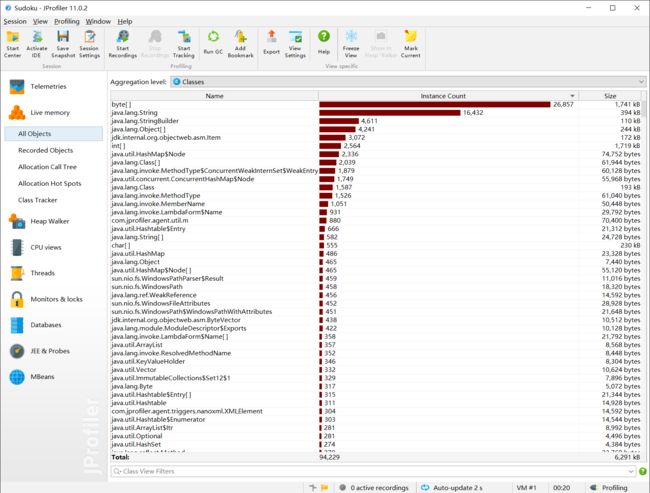Click green help icon beside class filter
The width and height of the screenshot is (650, 493).
click(643, 471)
